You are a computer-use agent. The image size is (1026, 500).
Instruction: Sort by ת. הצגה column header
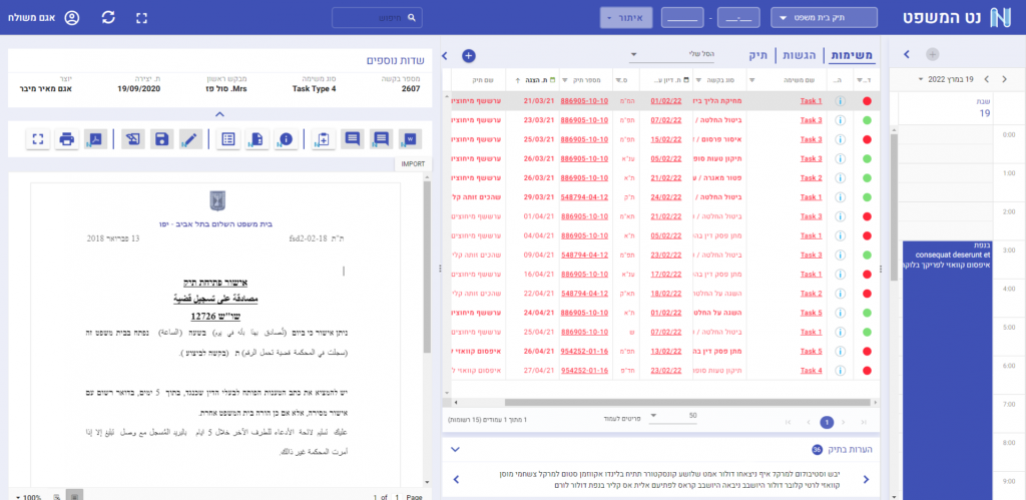(534, 80)
